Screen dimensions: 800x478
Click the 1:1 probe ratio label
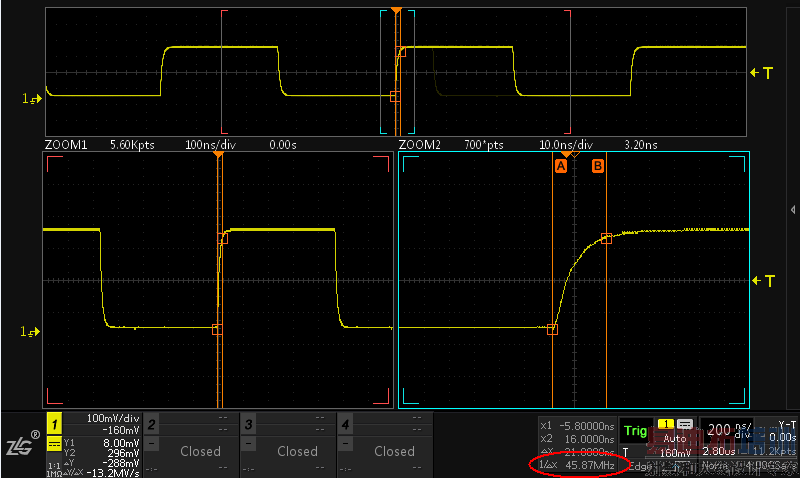(x=54, y=466)
